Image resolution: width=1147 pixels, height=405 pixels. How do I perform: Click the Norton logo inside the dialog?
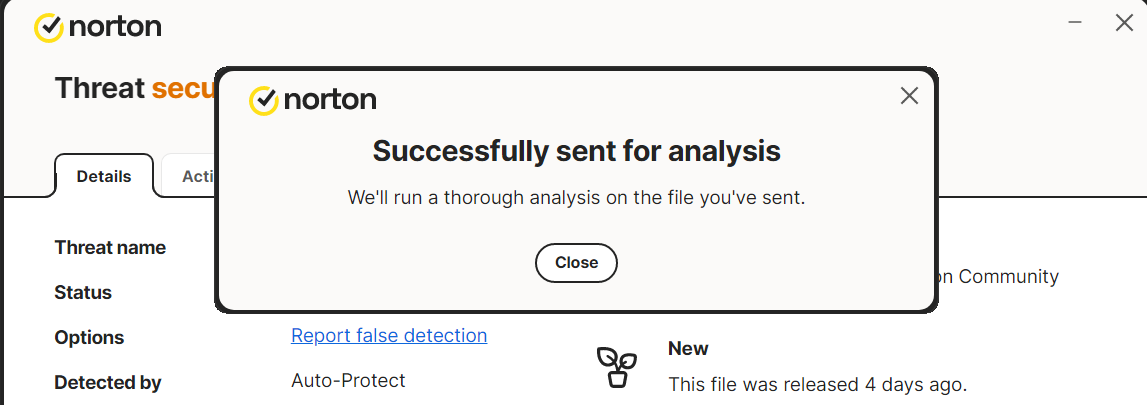313,100
